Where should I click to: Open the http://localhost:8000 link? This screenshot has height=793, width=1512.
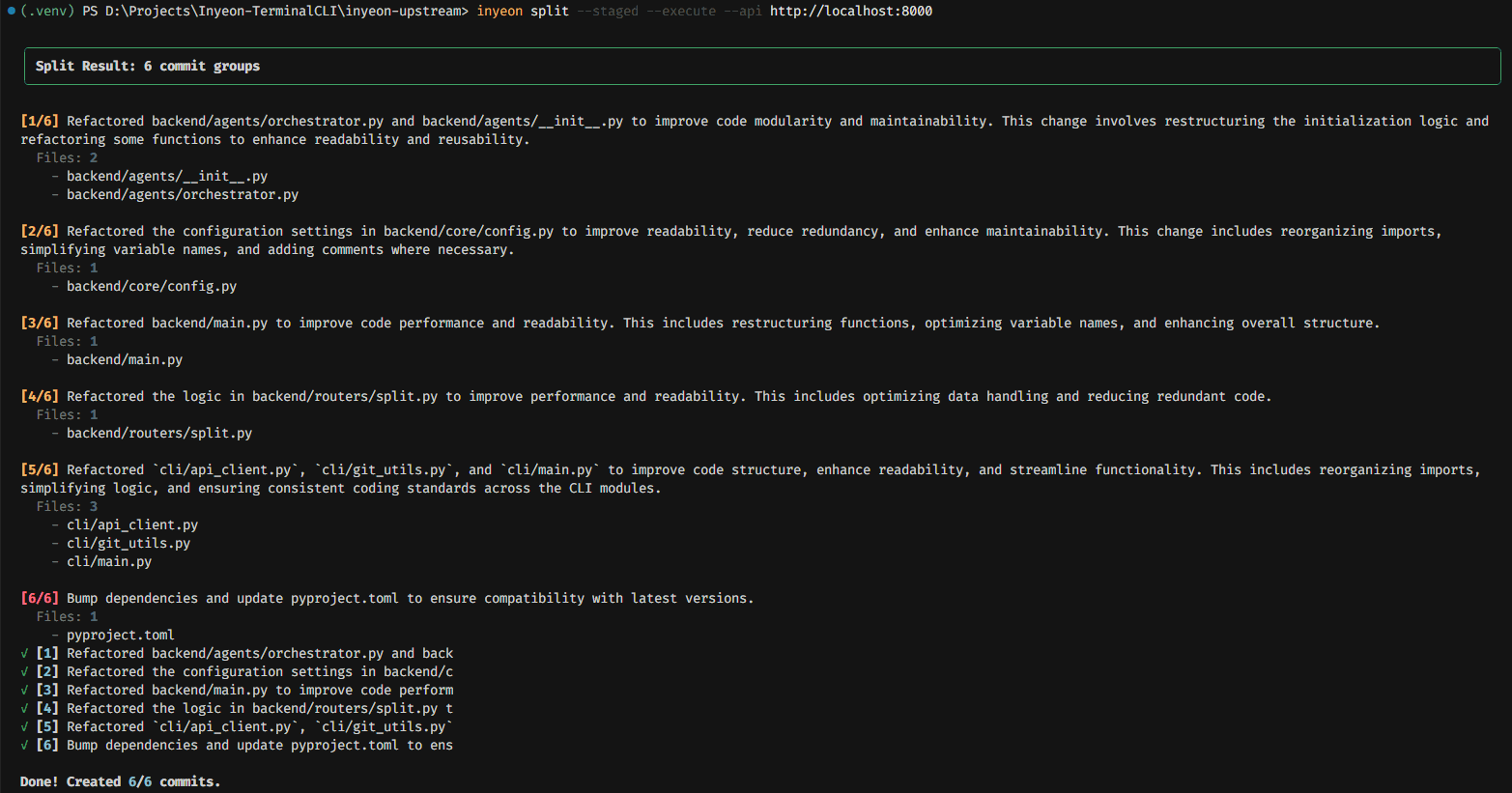point(850,11)
